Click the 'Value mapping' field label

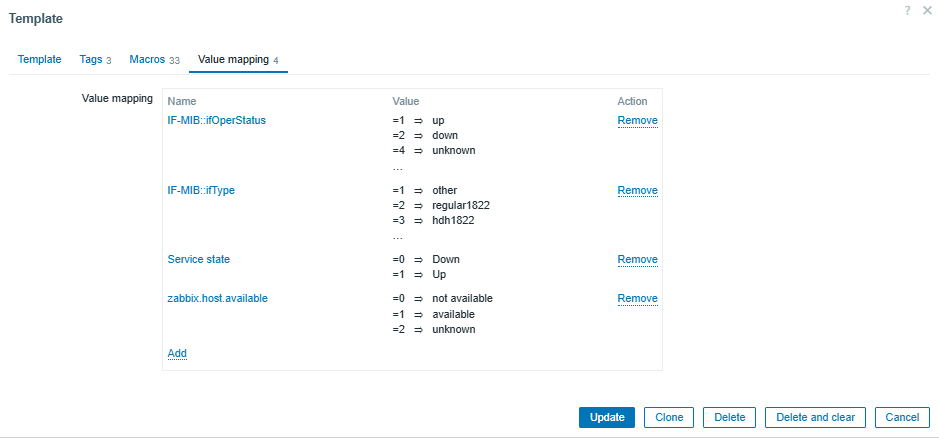click(x=117, y=98)
